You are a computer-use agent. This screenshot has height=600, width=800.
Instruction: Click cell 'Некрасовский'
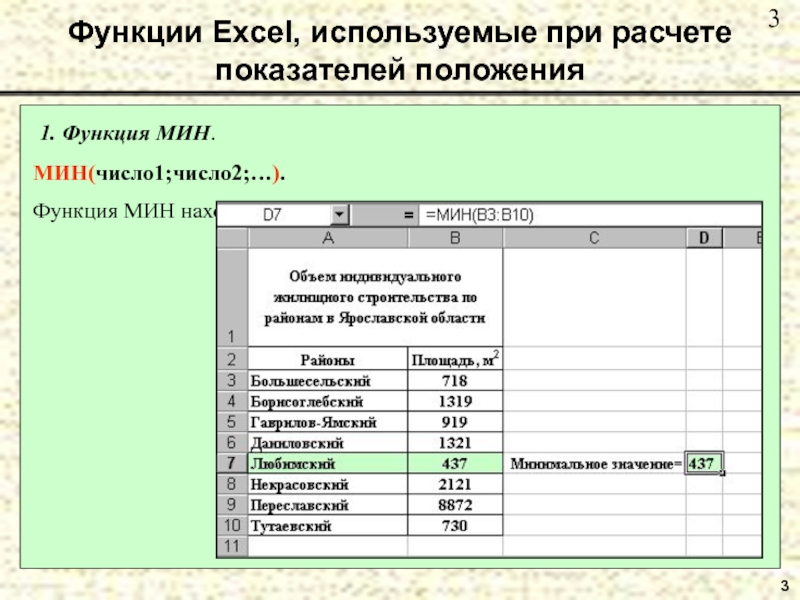coord(328,484)
